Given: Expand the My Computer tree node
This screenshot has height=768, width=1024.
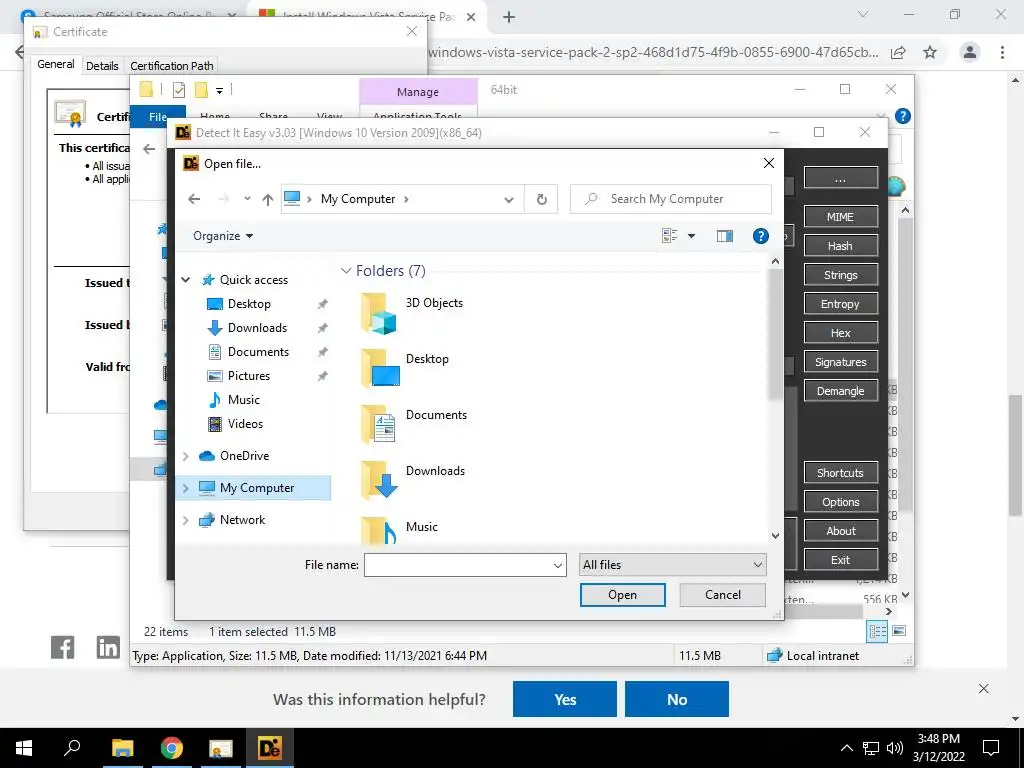Looking at the screenshot, I should [x=185, y=488].
